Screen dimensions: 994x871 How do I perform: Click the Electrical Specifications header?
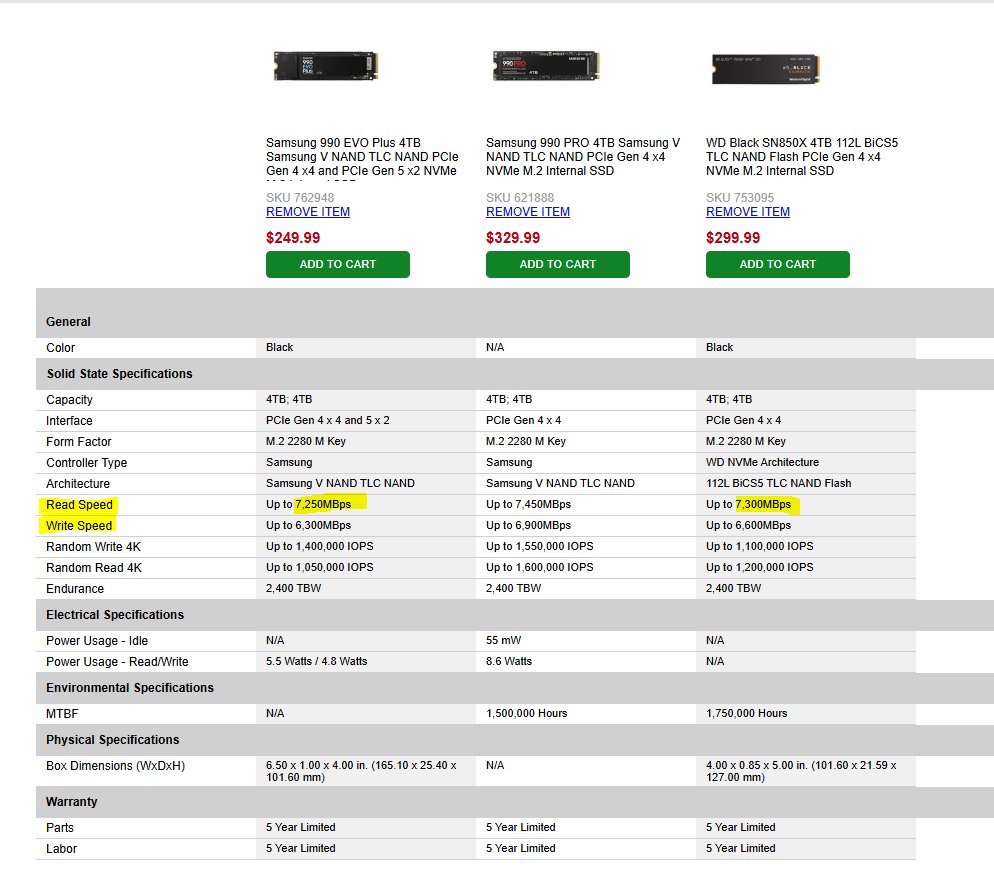point(115,614)
